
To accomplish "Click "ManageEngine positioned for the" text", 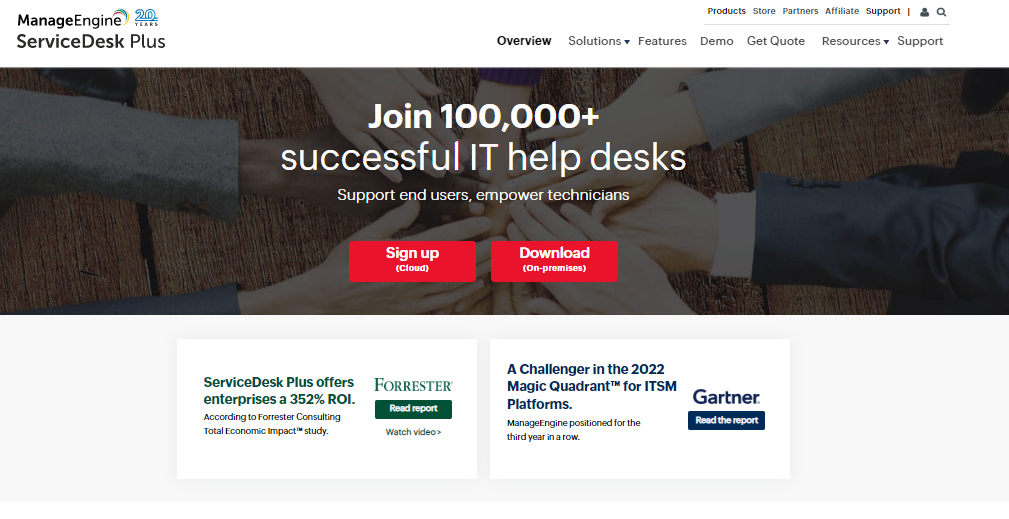I will (x=573, y=423).
